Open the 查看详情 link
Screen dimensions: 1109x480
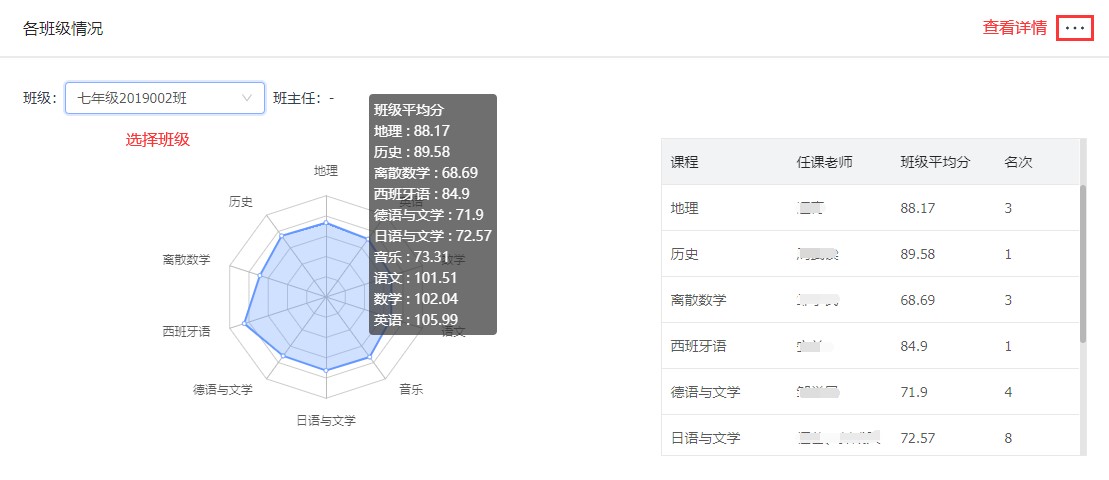(x=1014, y=28)
